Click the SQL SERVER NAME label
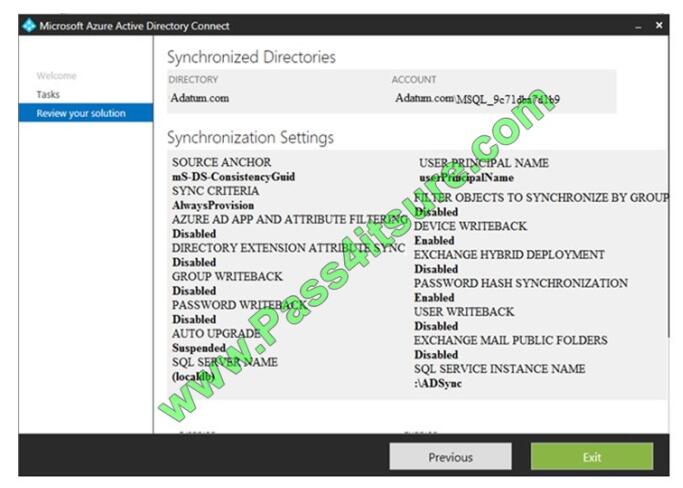Screen dimensions: 683x488 [225, 362]
